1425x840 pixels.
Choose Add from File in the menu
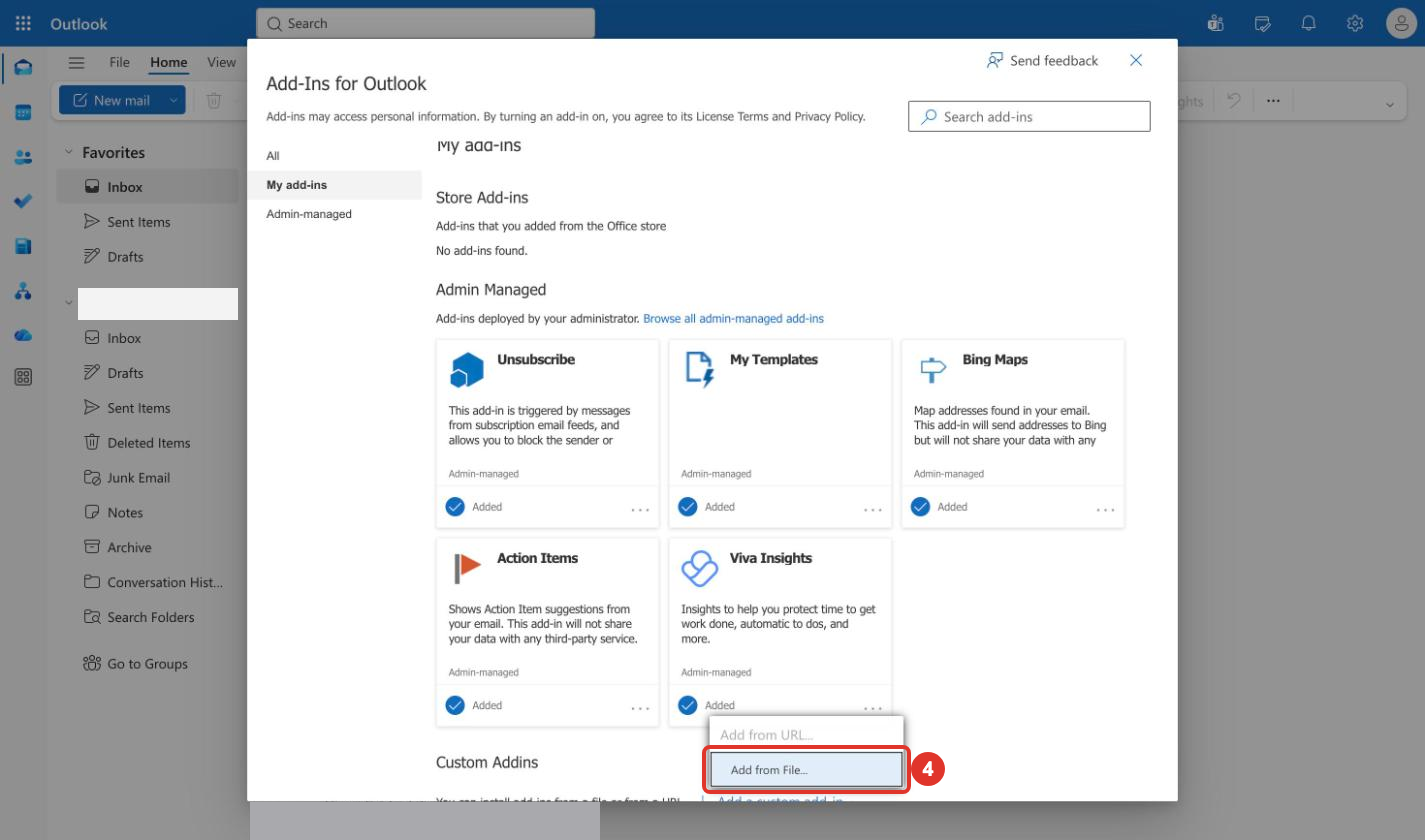(x=805, y=770)
